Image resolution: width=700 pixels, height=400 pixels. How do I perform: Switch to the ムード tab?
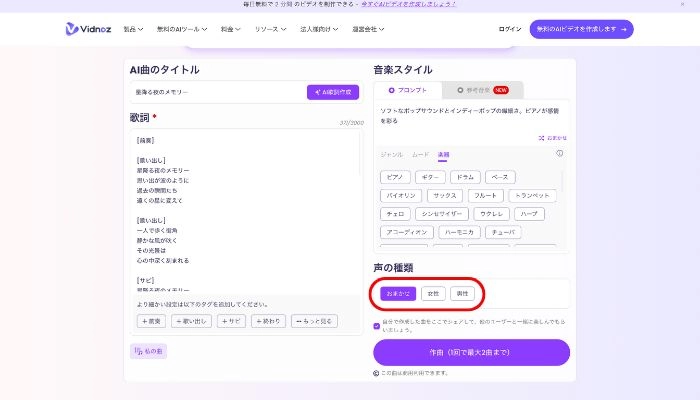pos(420,154)
